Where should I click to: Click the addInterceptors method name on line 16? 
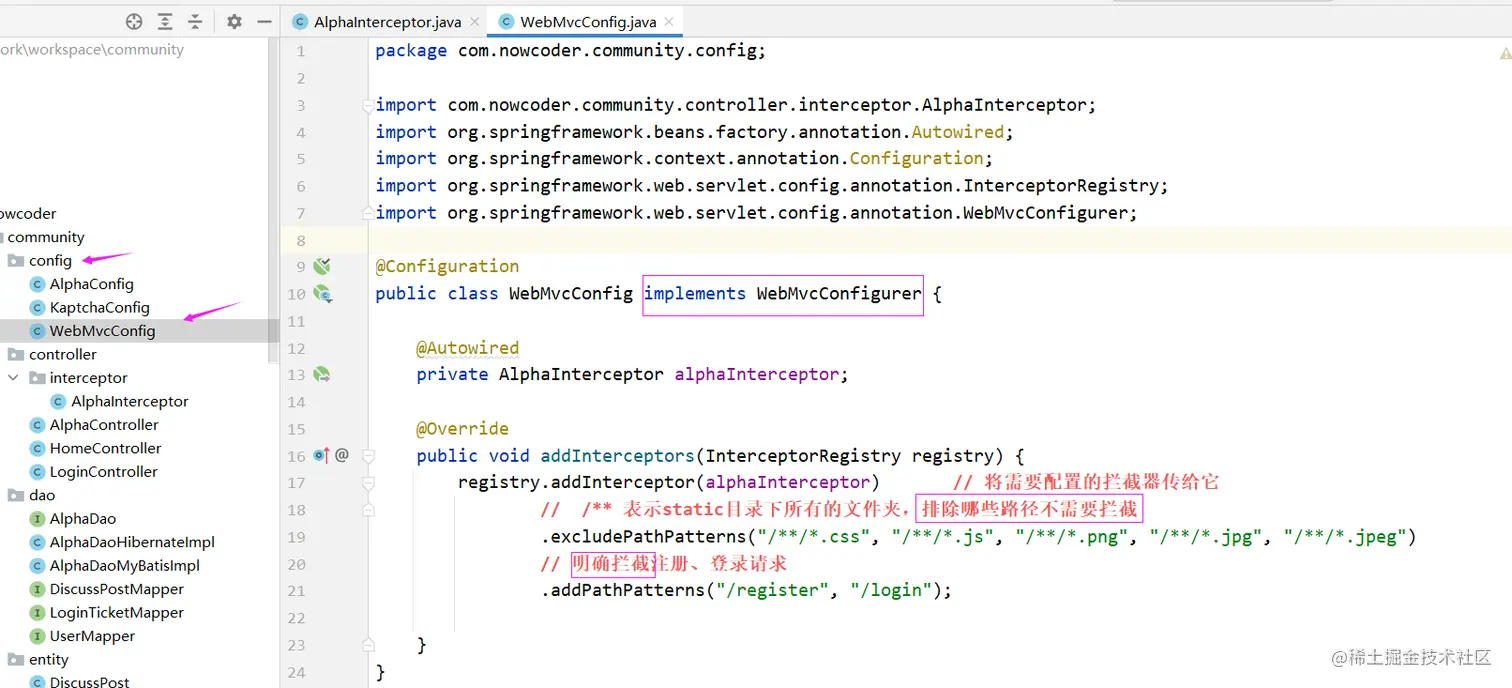point(617,456)
